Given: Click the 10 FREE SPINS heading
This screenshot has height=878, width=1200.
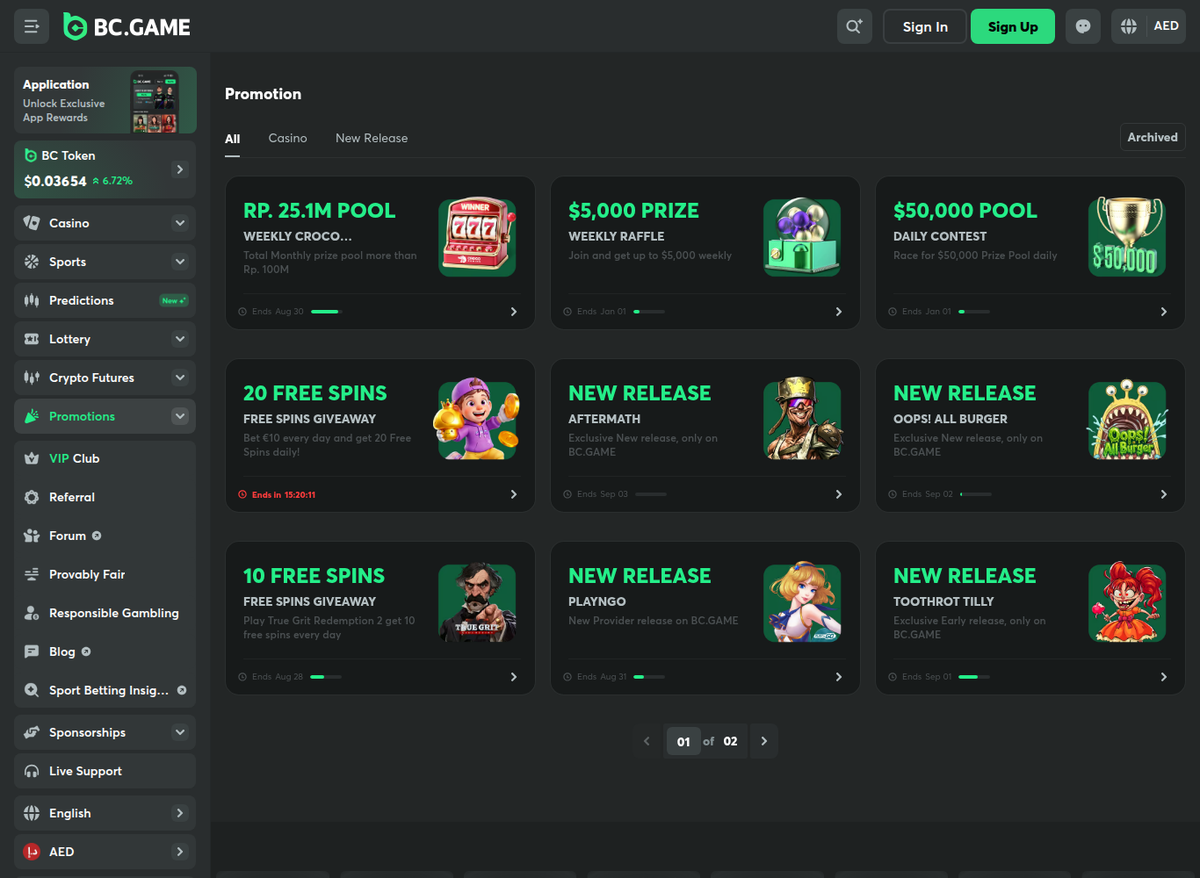Looking at the screenshot, I should point(314,576).
